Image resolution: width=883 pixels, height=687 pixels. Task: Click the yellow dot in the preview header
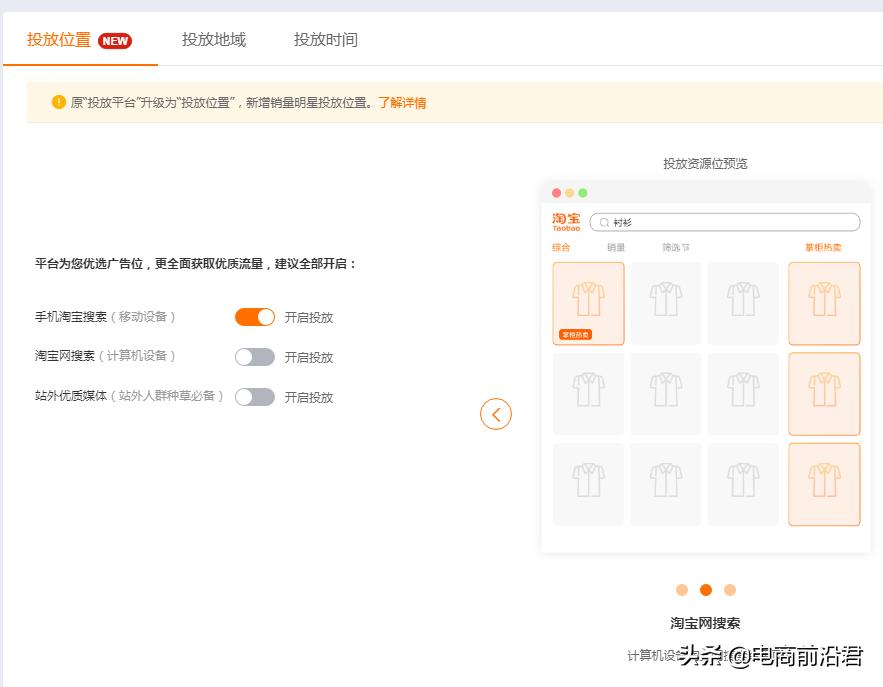[x=570, y=192]
